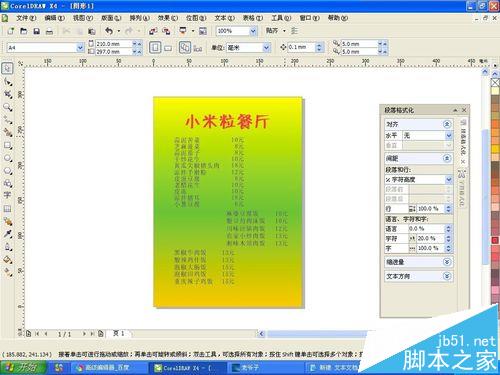
Task: Open the 字符高度 spacing dropdown
Action: [x=449, y=179]
